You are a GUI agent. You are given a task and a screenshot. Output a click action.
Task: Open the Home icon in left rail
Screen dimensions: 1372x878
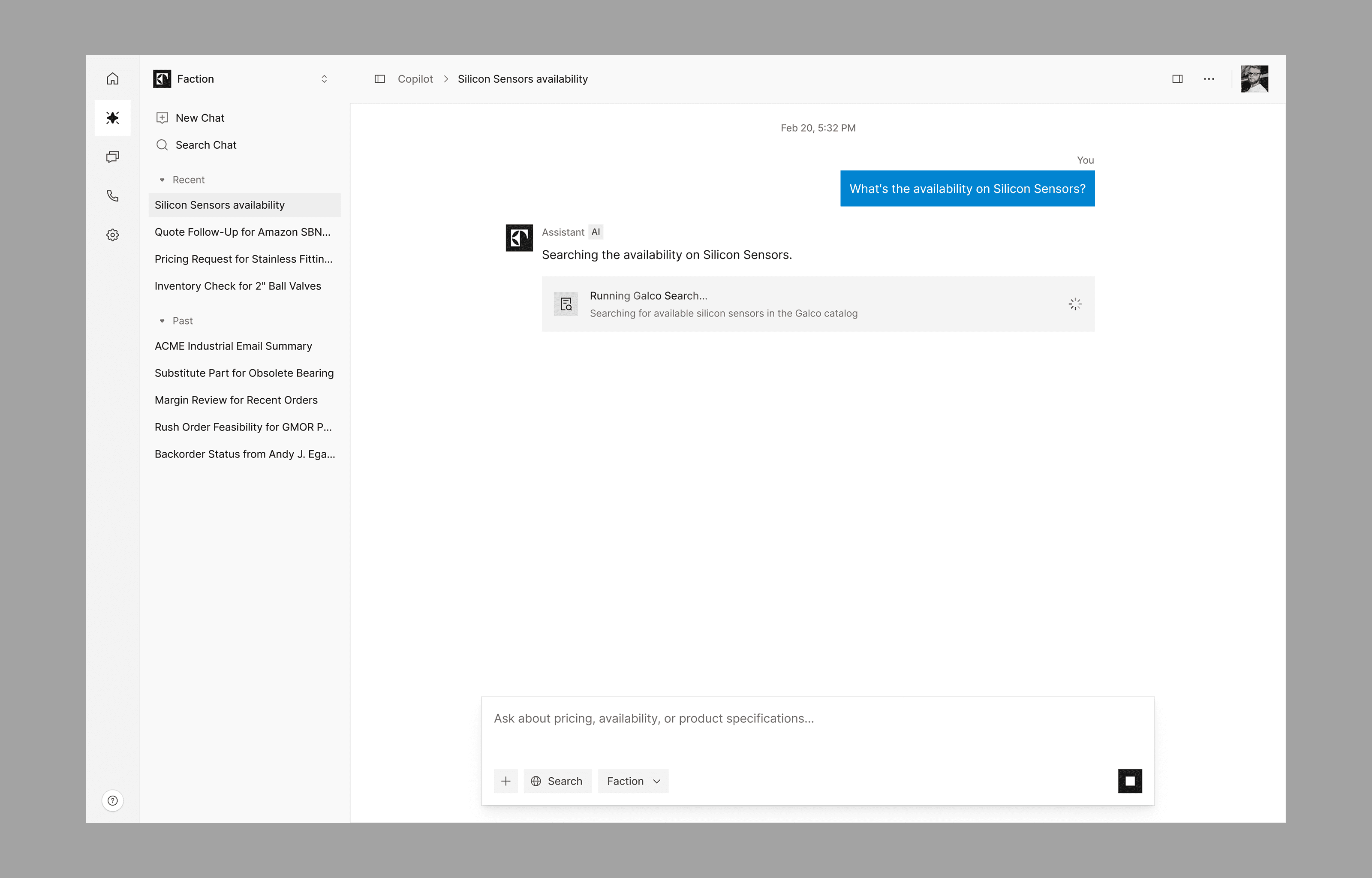pyautogui.click(x=113, y=79)
